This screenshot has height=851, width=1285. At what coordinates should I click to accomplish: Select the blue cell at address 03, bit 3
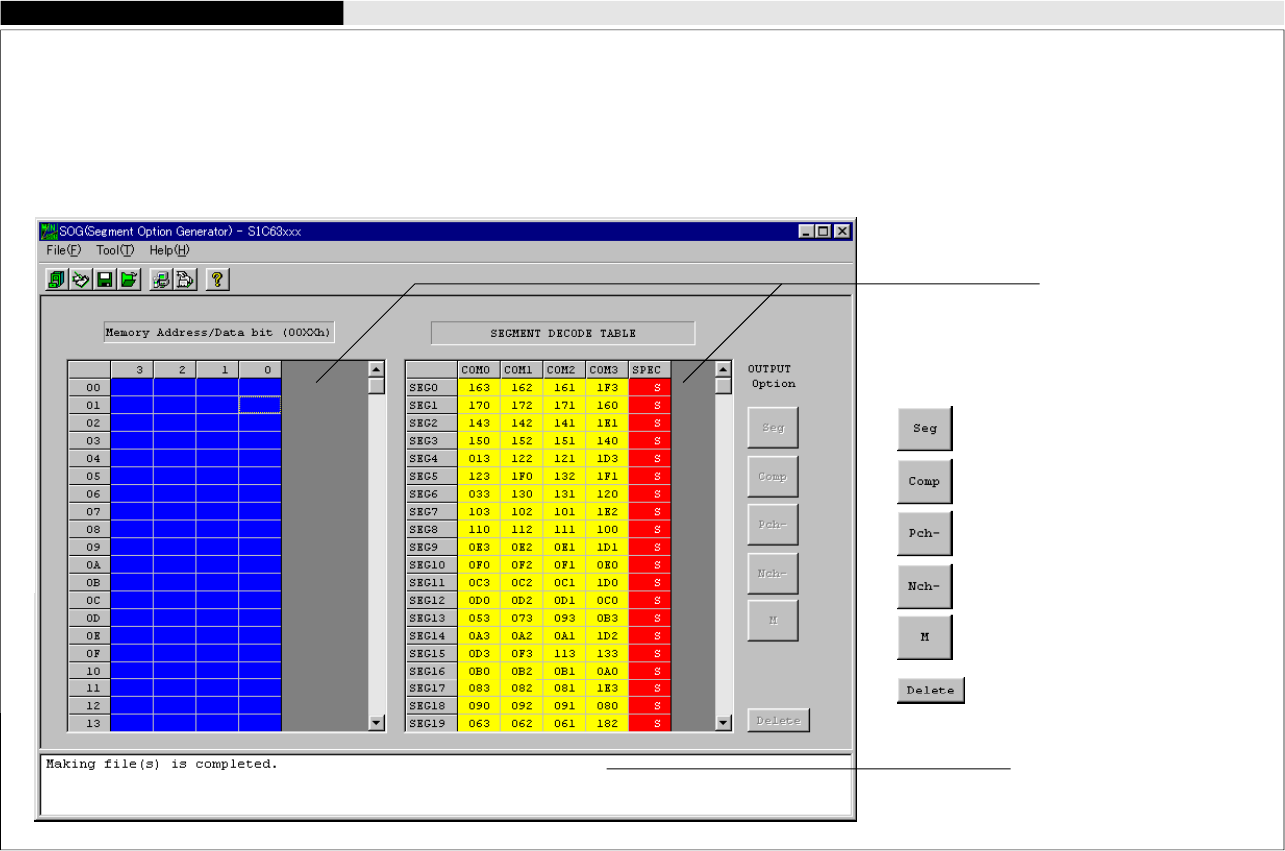coord(132,441)
